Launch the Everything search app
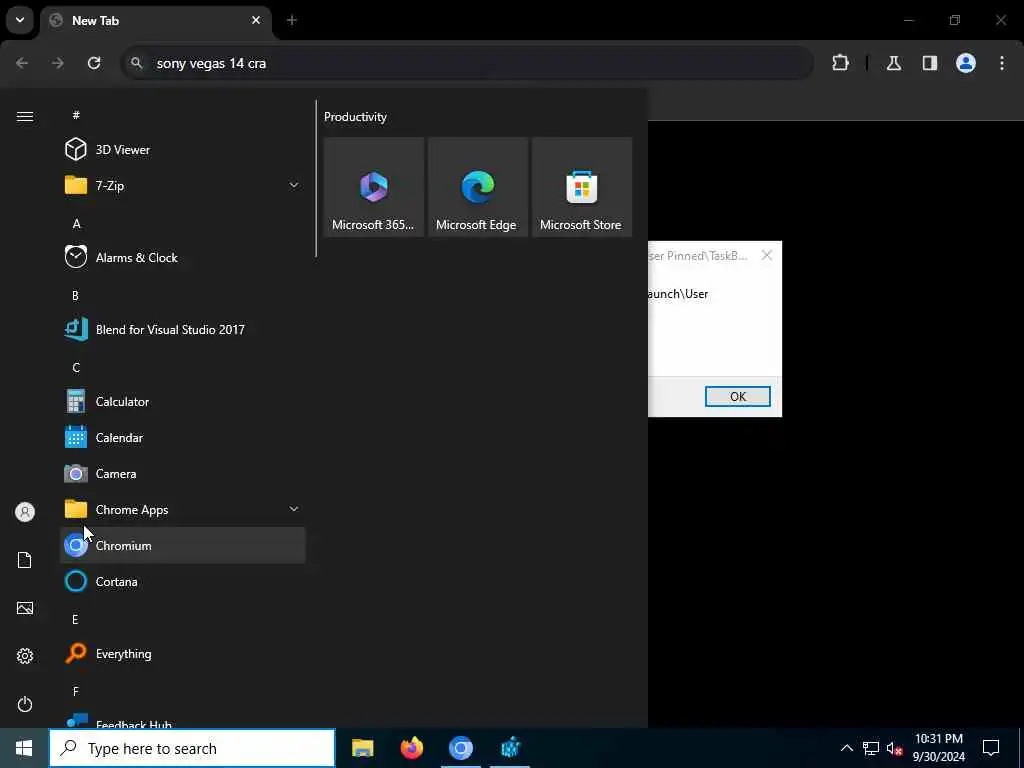Viewport: 1024px width, 768px height. [x=182, y=654]
